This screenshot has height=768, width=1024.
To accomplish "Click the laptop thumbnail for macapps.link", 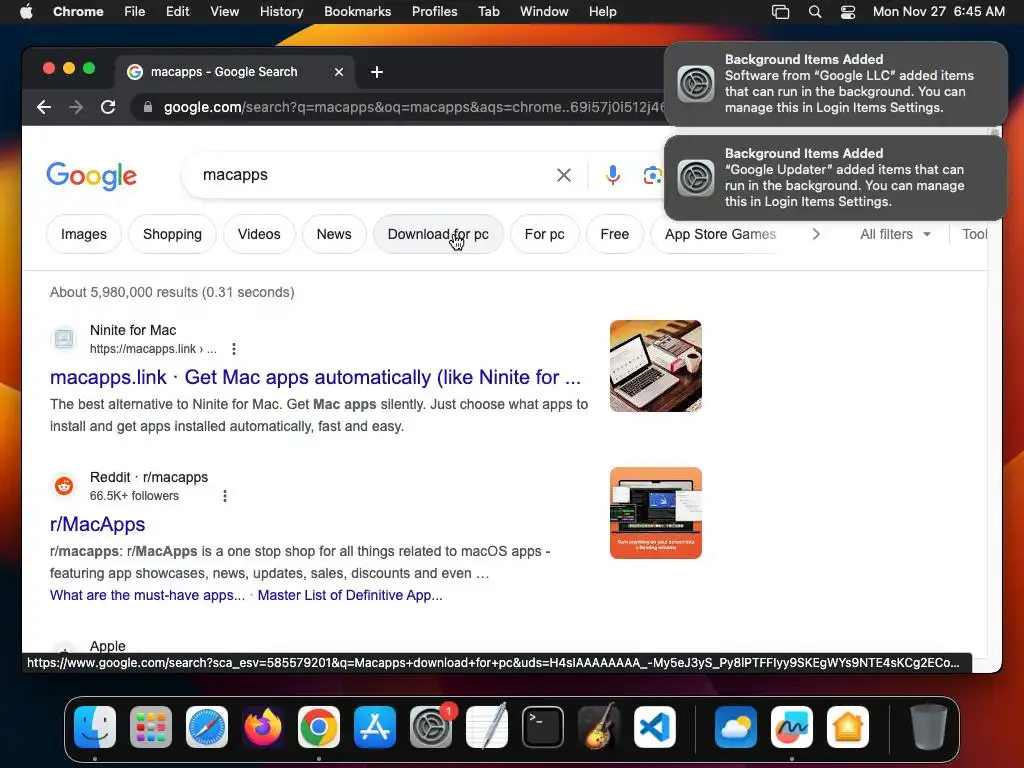I will [x=656, y=366].
